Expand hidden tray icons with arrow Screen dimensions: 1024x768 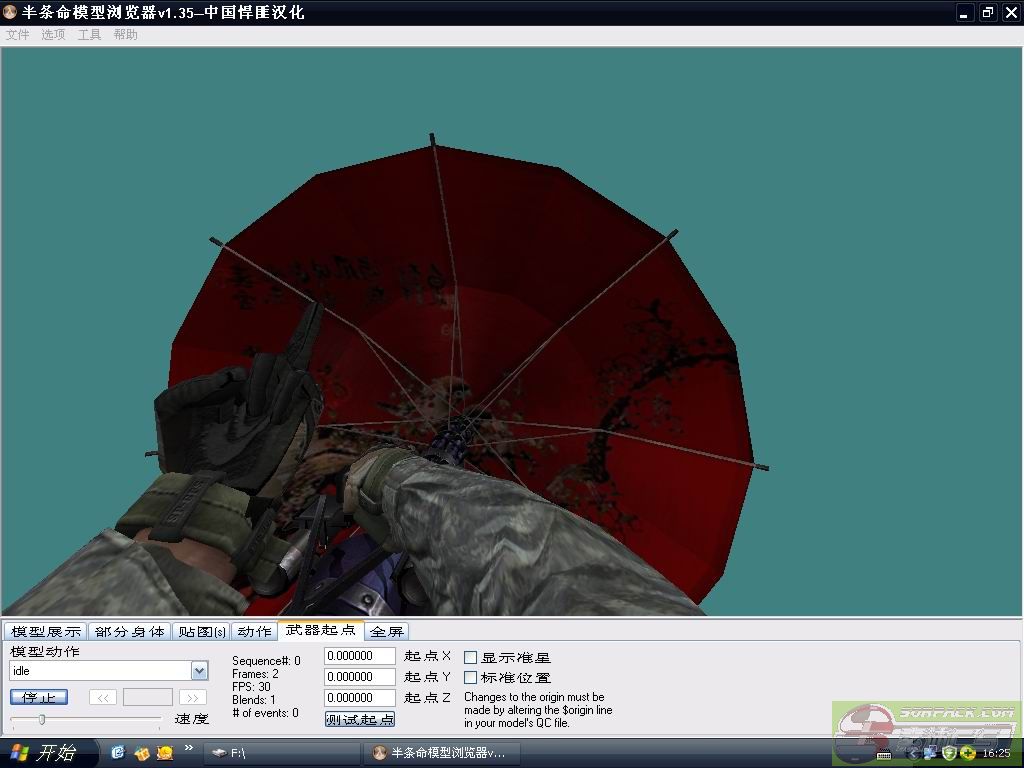(x=913, y=753)
